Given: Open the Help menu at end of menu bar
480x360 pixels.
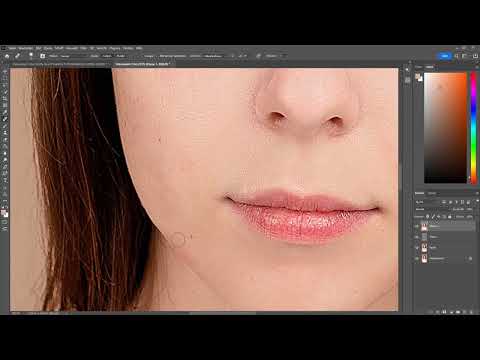Looking at the screenshot, I should 139,48.
